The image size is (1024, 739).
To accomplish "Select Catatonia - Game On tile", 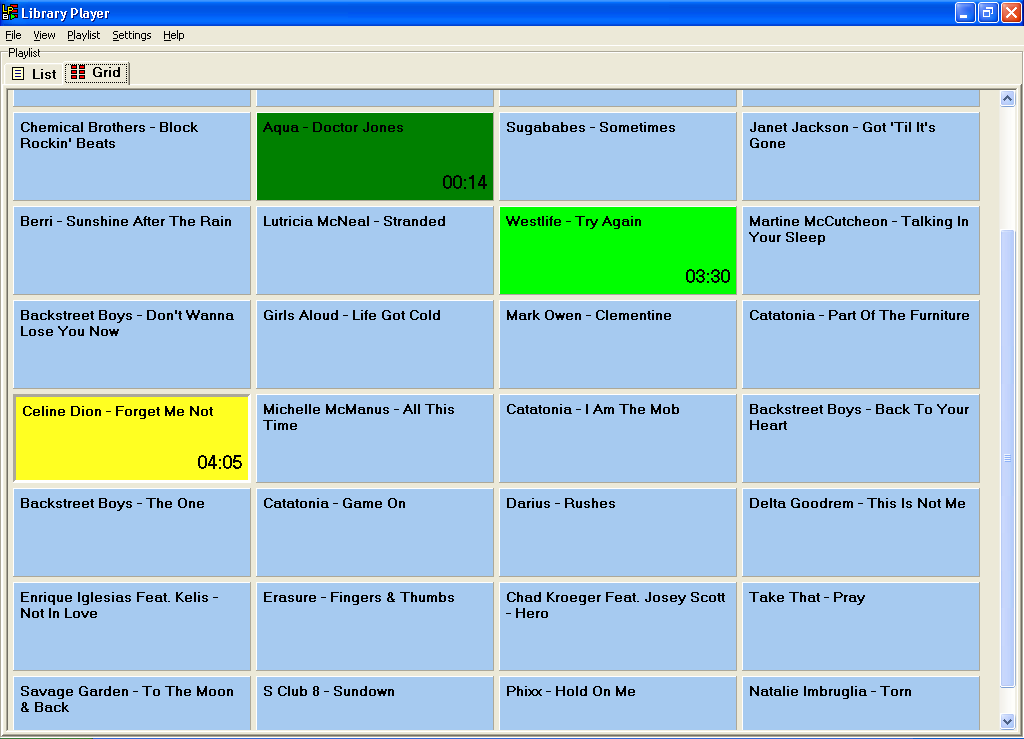I will (x=375, y=533).
